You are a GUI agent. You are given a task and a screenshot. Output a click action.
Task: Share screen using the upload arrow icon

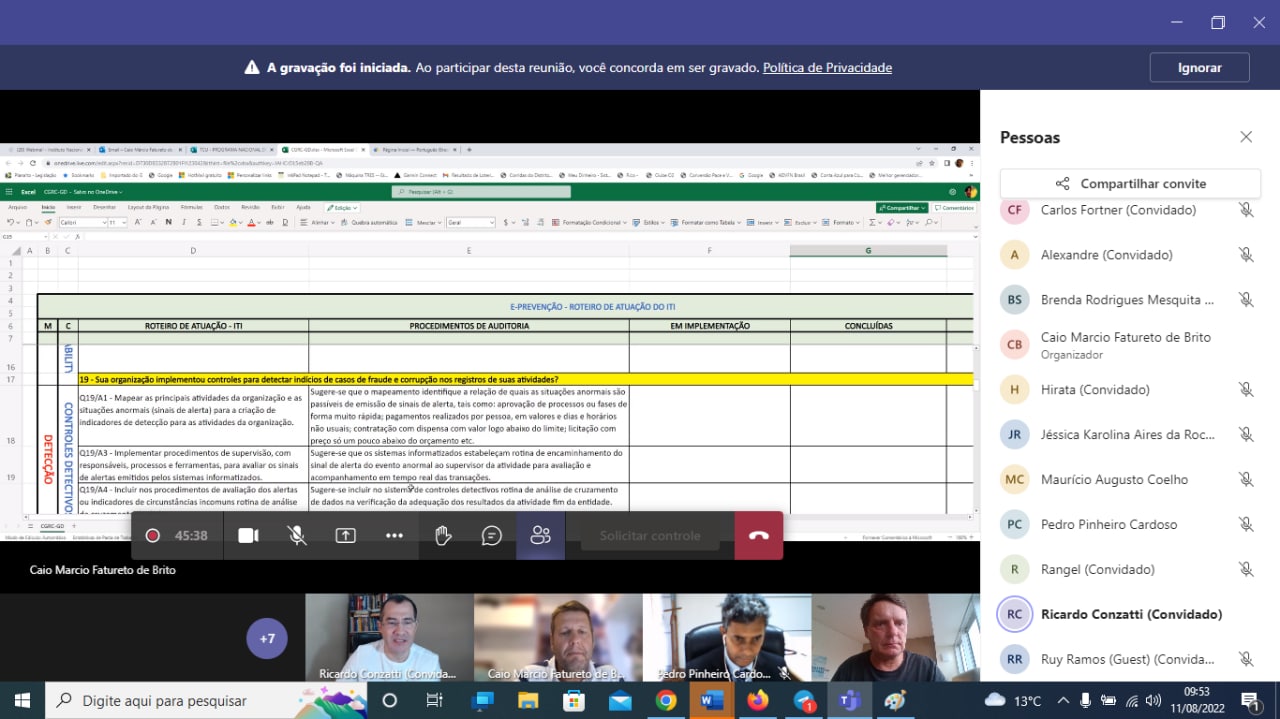pos(345,535)
